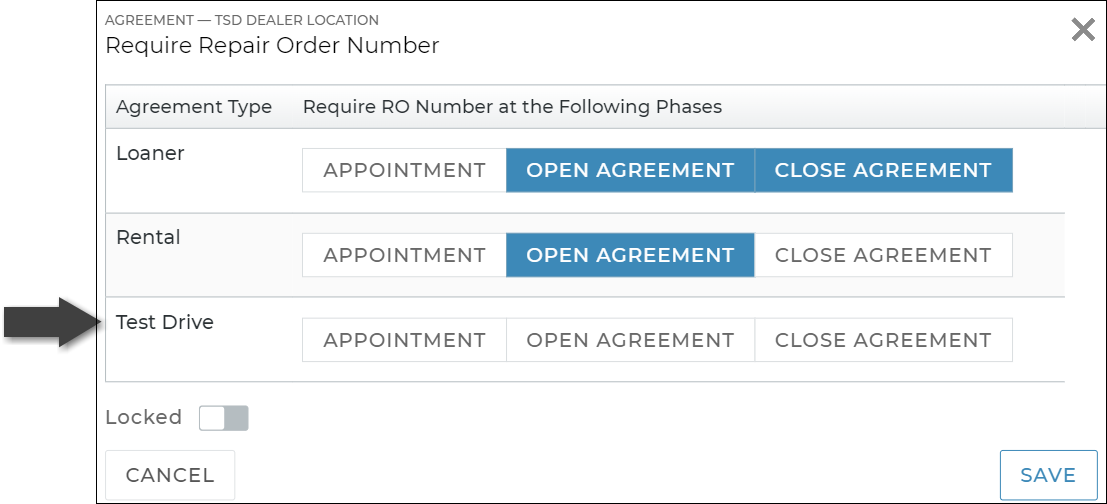This screenshot has width=1107, height=504.
Task: Require RO at Appointment for Test Drive
Action: (x=404, y=340)
